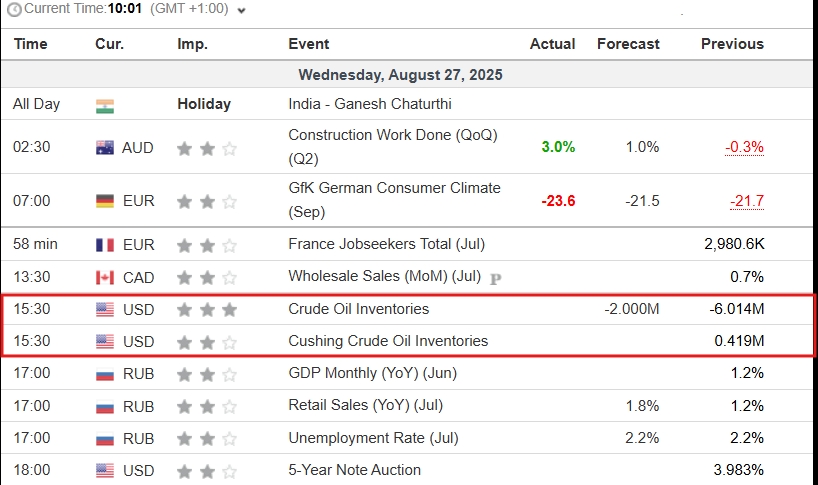Click the US flag in the Crude Oil Inventories row
The height and width of the screenshot is (485, 818).
pos(105,310)
